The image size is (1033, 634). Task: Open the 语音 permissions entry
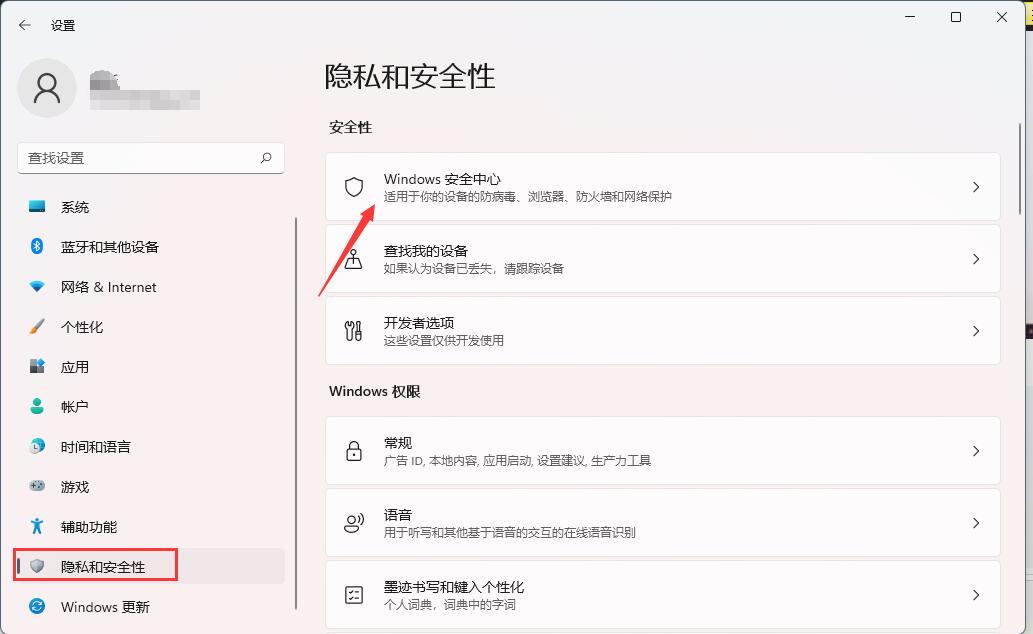pyautogui.click(x=663, y=523)
